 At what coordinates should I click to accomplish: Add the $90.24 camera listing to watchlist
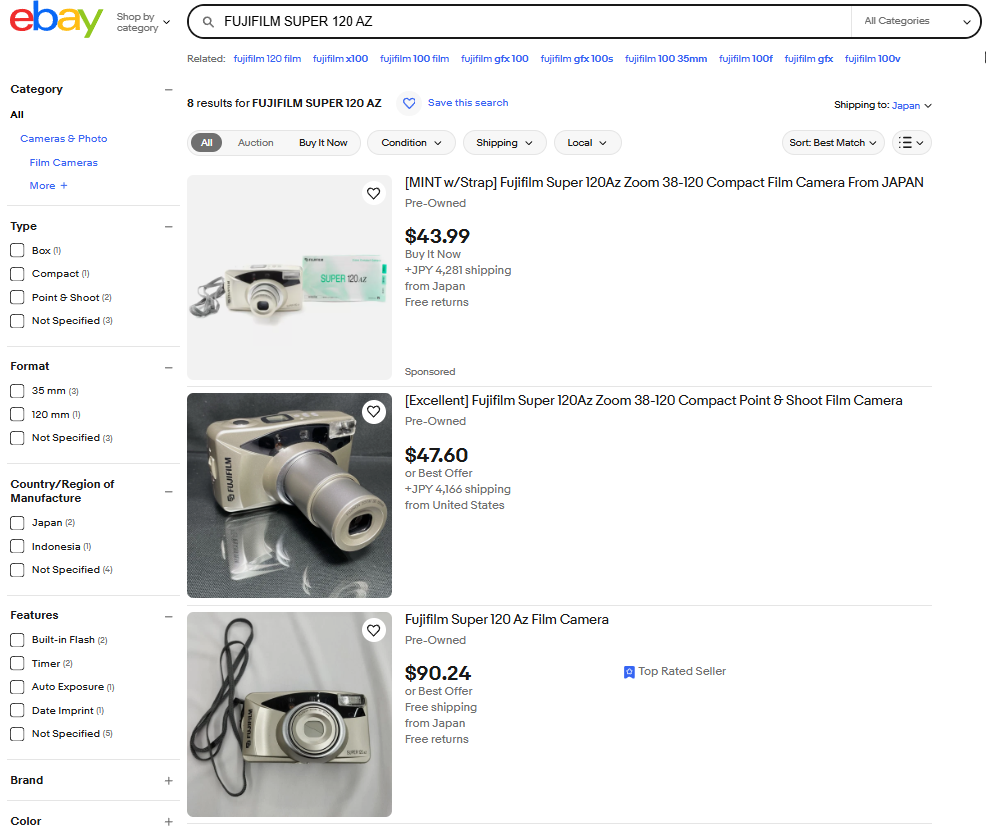(x=374, y=630)
